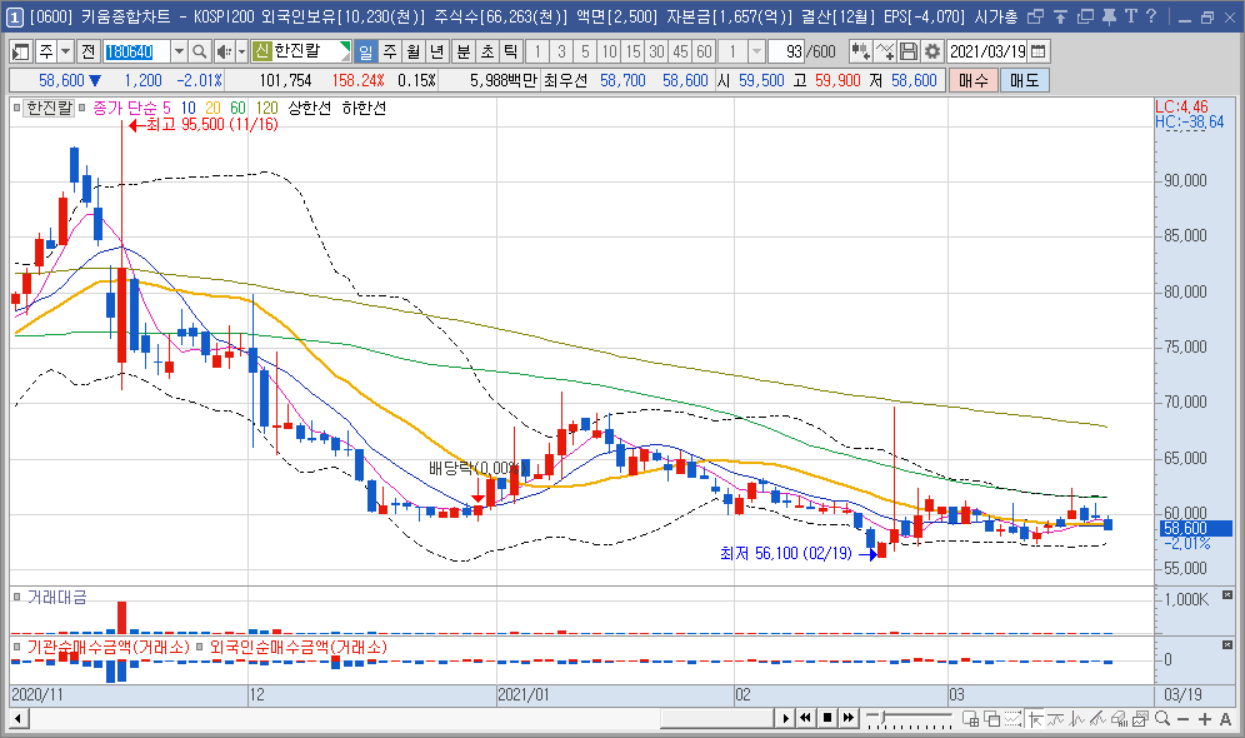Open the calendar date picker icon
The width and height of the screenshot is (1245, 738).
tap(1039, 51)
